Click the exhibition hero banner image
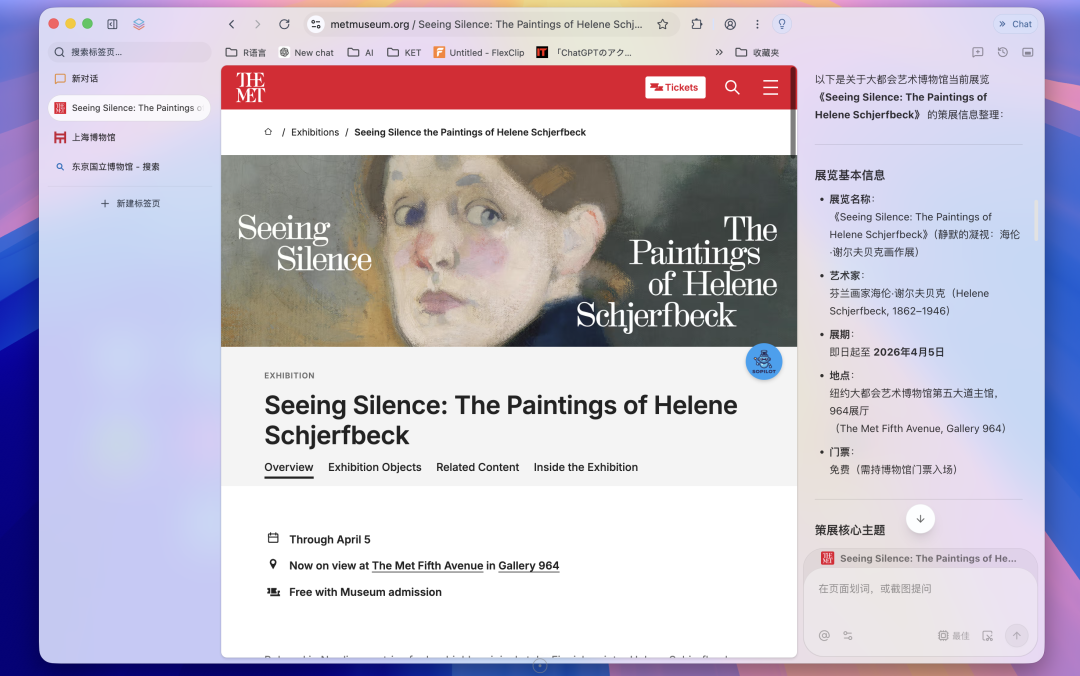The width and height of the screenshot is (1080, 676). pyautogui.click(x=509, y=251)
